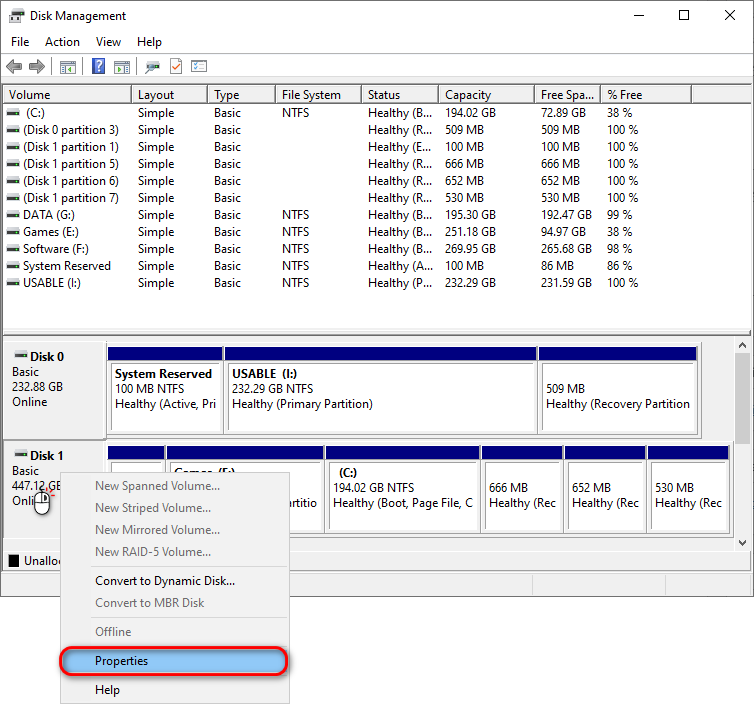The height and width of the screenshot is (704, 754).
Task: Choose Convert to Dynamic Disk option
Action: (164, 581)
